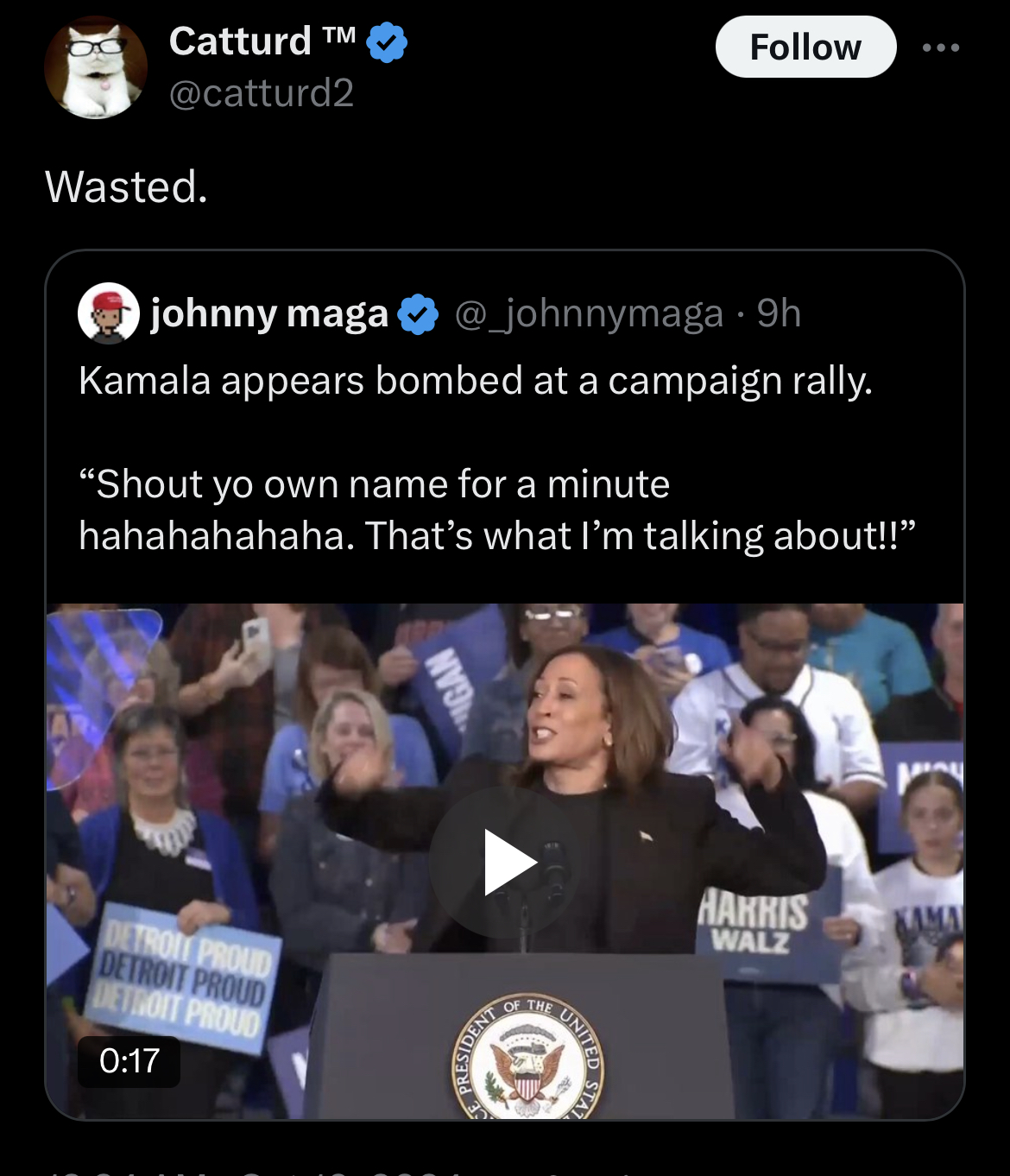
Task: Click the 0:17 video duration badge
Action: [129, 1061]
